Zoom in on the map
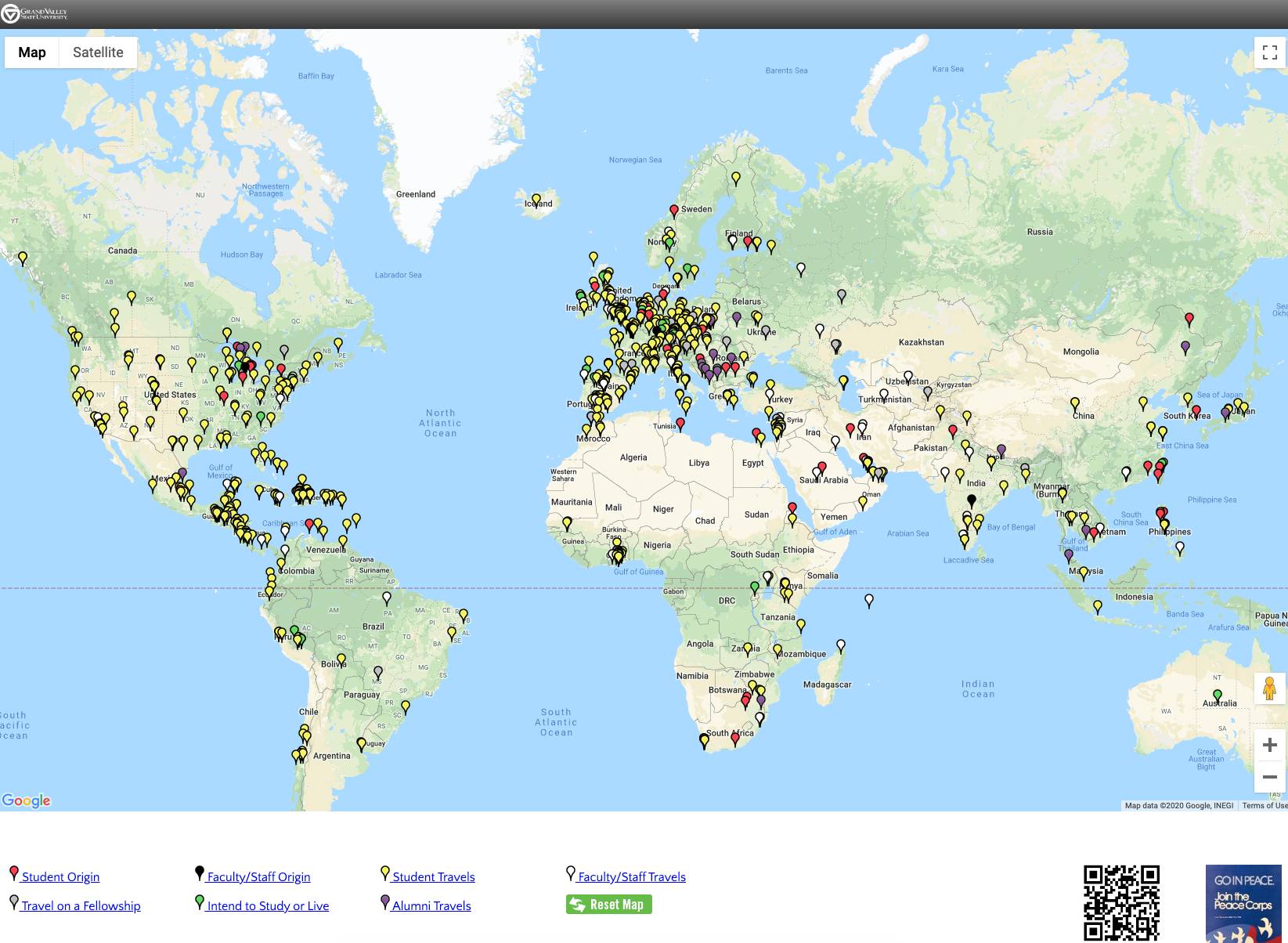Image resolution: width=1288 pixels, height=943 pixels. tap(1270, 745)
